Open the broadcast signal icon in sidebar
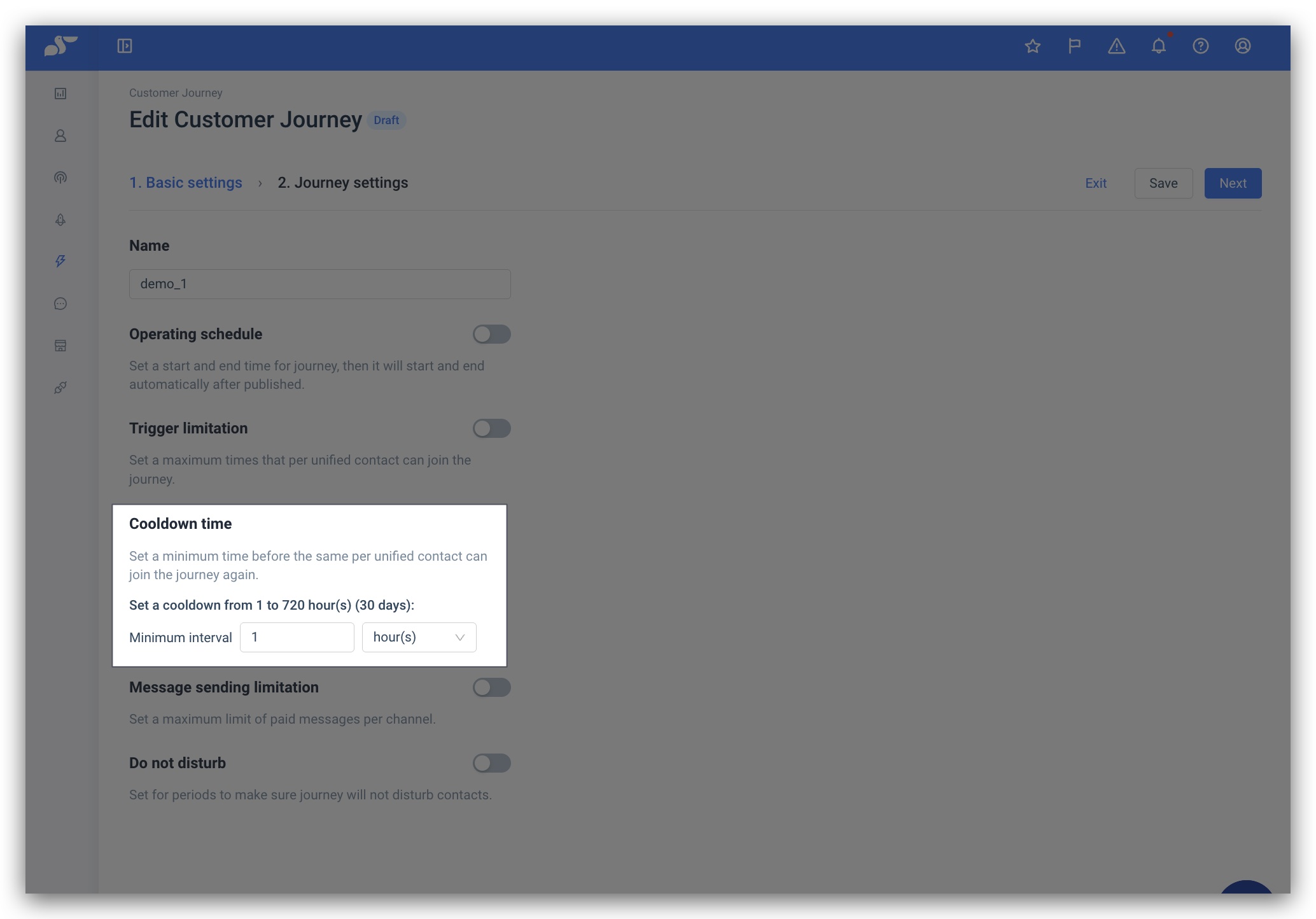This screenshot has height=919, width=1316. click(x=60, y=178)
